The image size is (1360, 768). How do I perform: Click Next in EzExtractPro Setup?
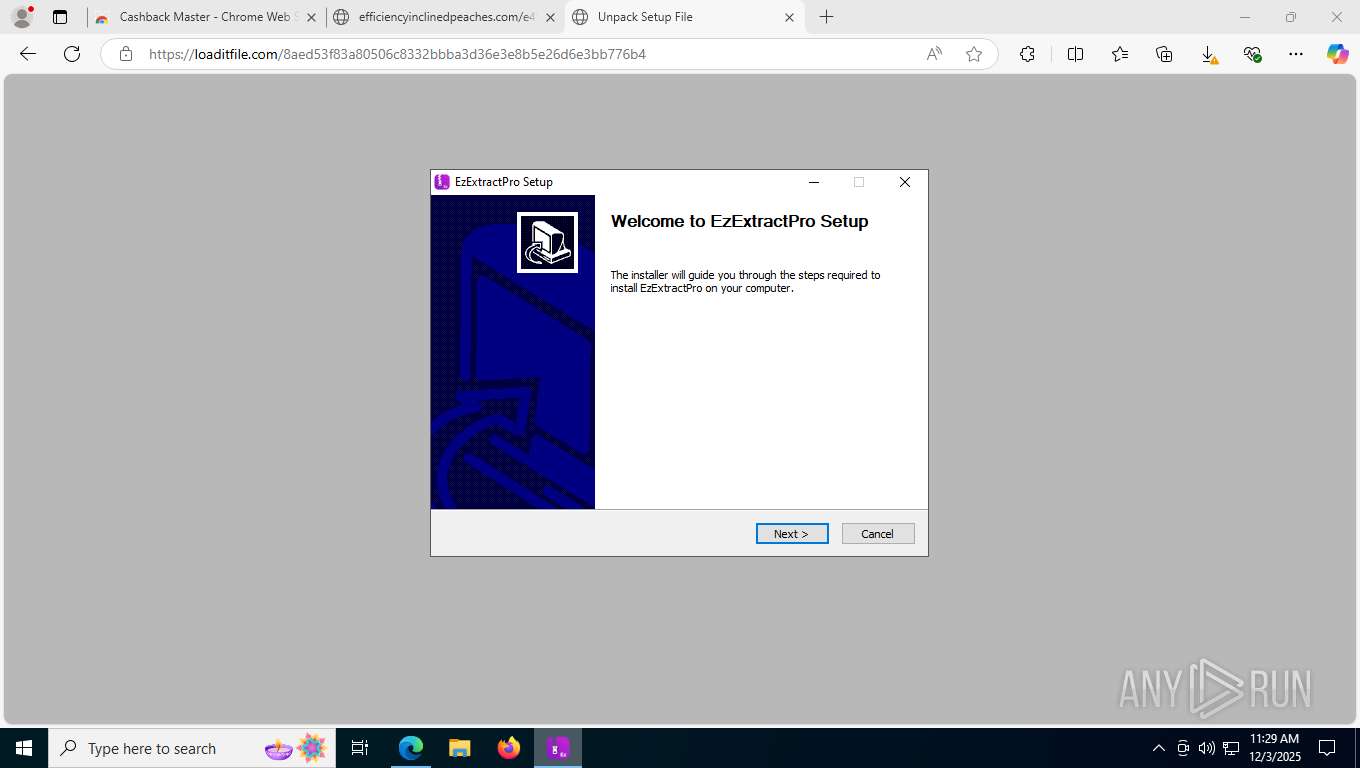[x=792, y=534]
